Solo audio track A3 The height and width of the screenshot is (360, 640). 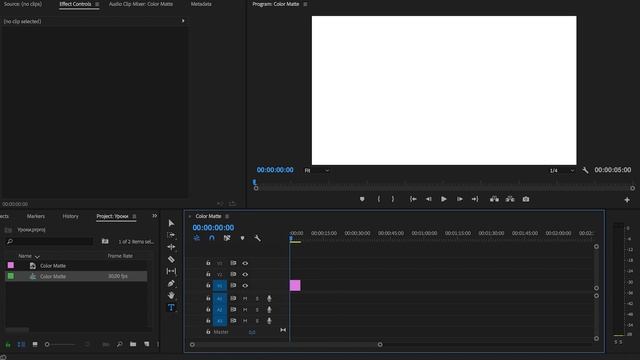257,321
